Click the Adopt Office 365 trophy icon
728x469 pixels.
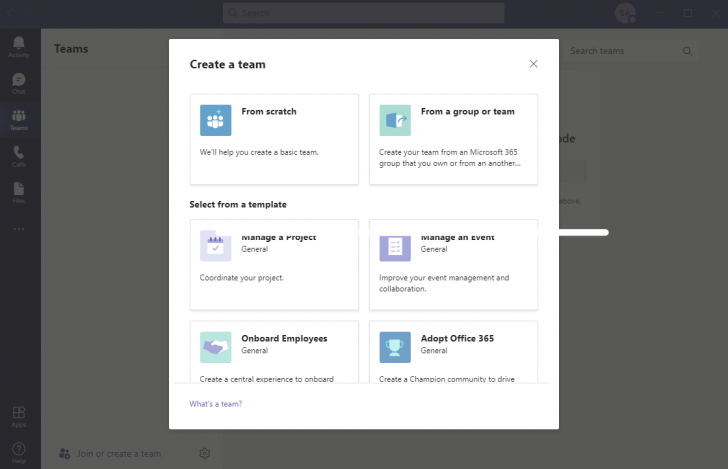point(395,347)
